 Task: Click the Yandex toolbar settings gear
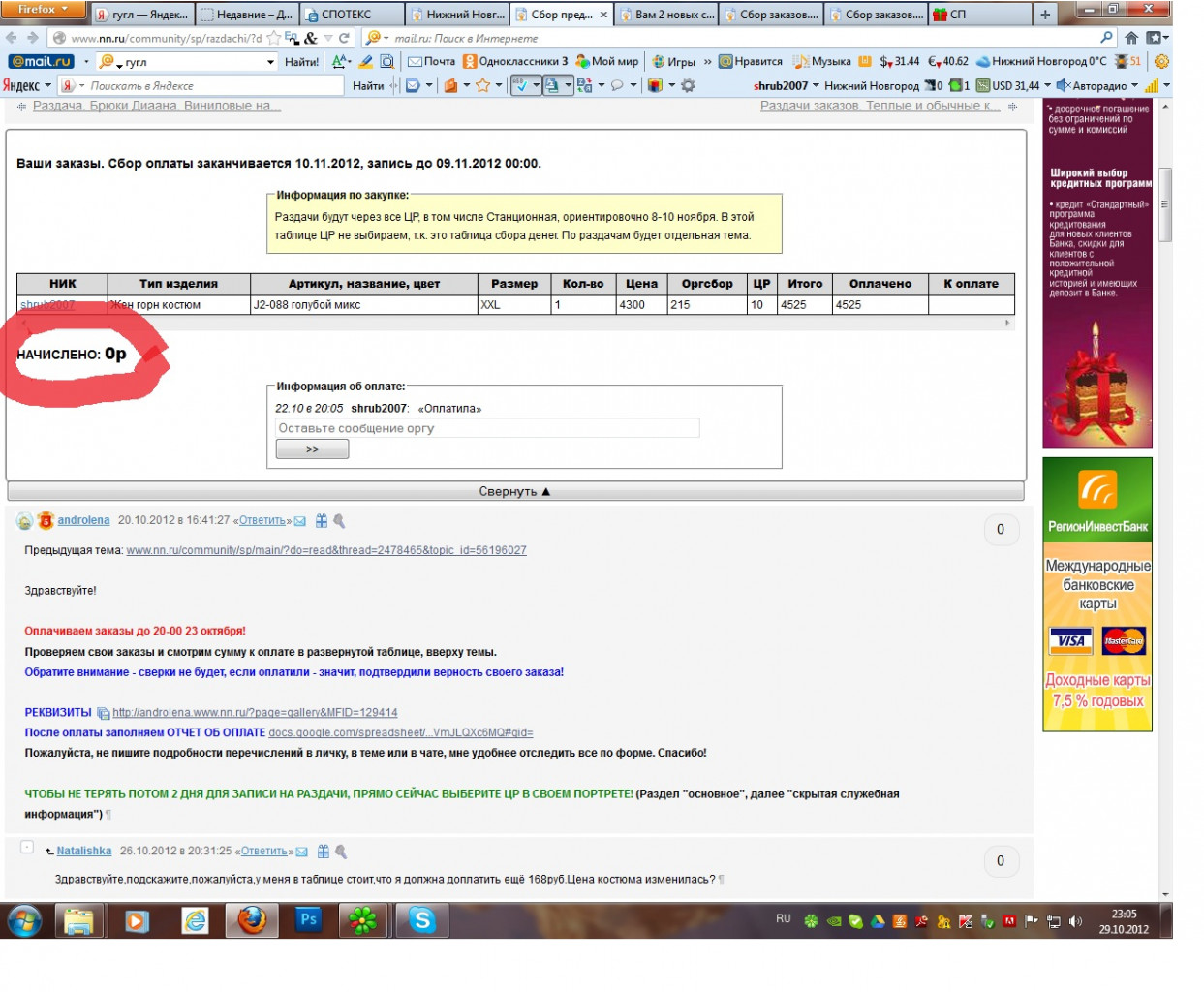(688, 85)
